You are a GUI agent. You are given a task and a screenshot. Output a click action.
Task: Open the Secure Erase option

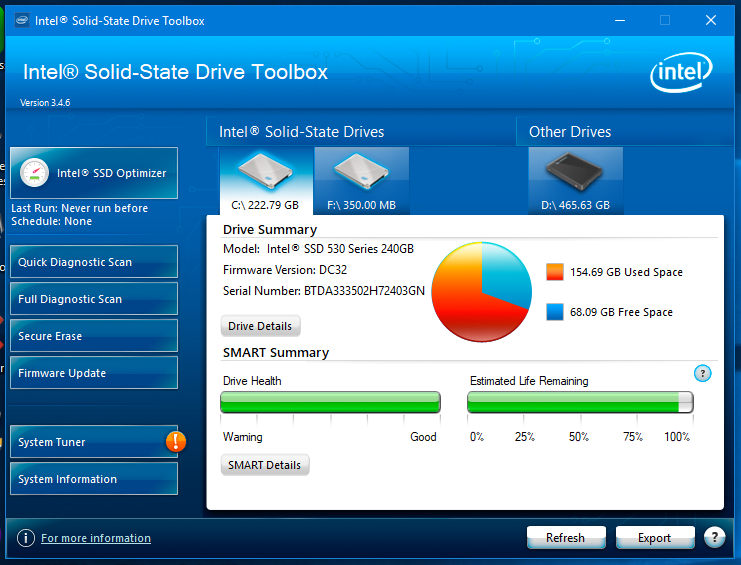pyautogui.click(x=94, y=336)
